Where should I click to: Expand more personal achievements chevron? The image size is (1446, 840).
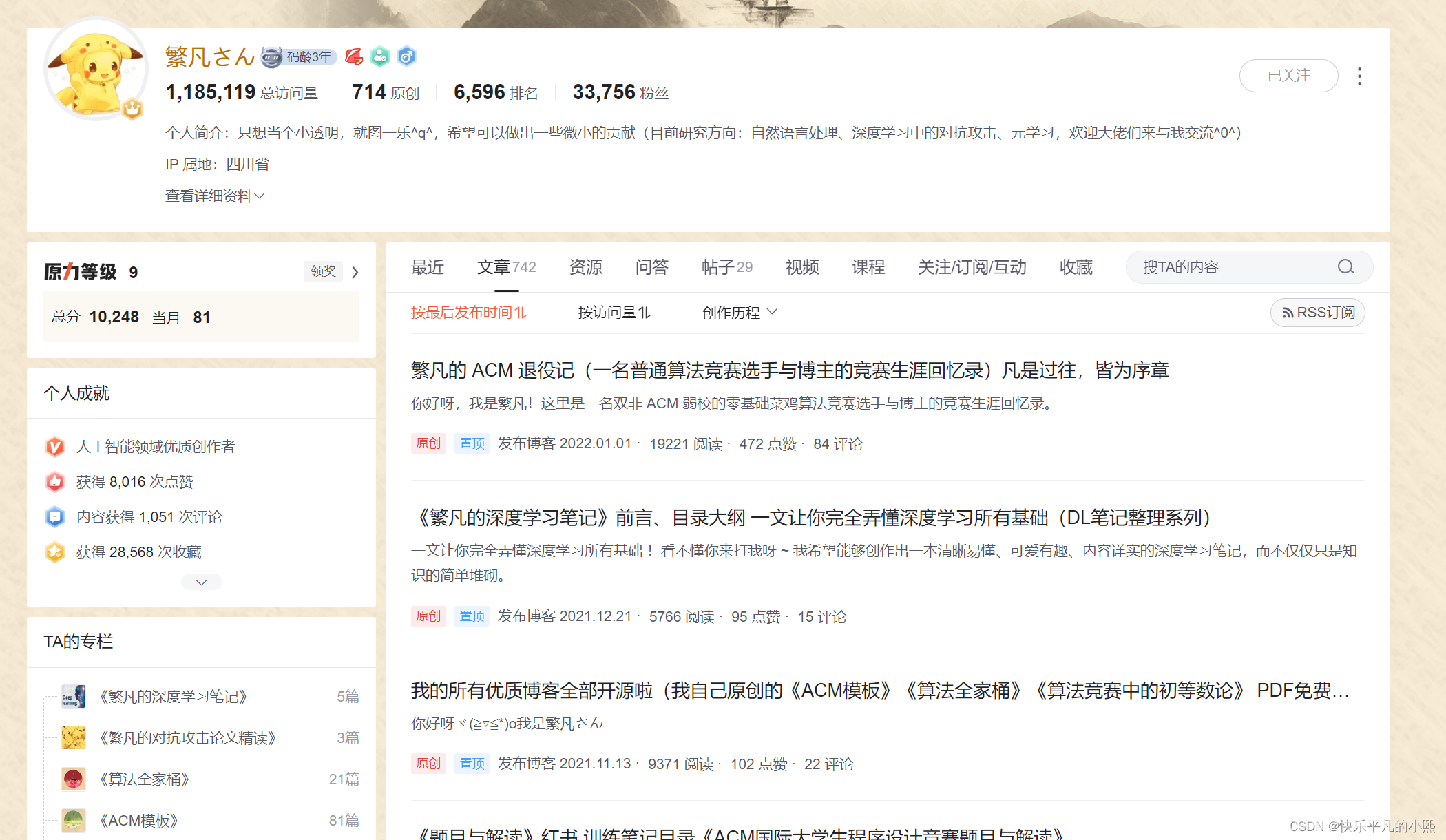click(201, 582)
